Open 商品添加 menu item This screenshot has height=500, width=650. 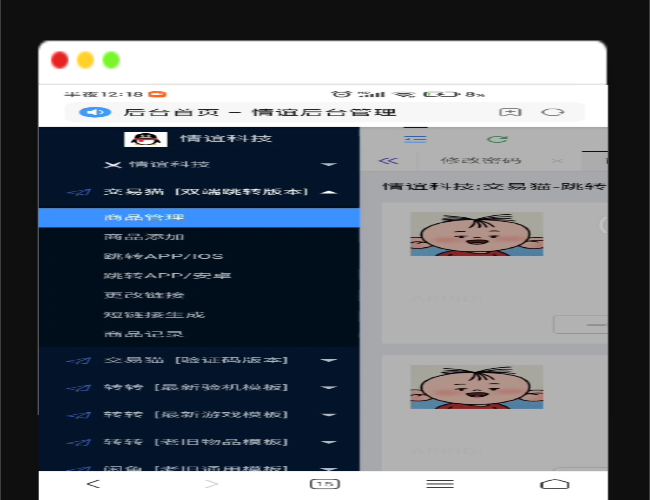pos(144,237)
